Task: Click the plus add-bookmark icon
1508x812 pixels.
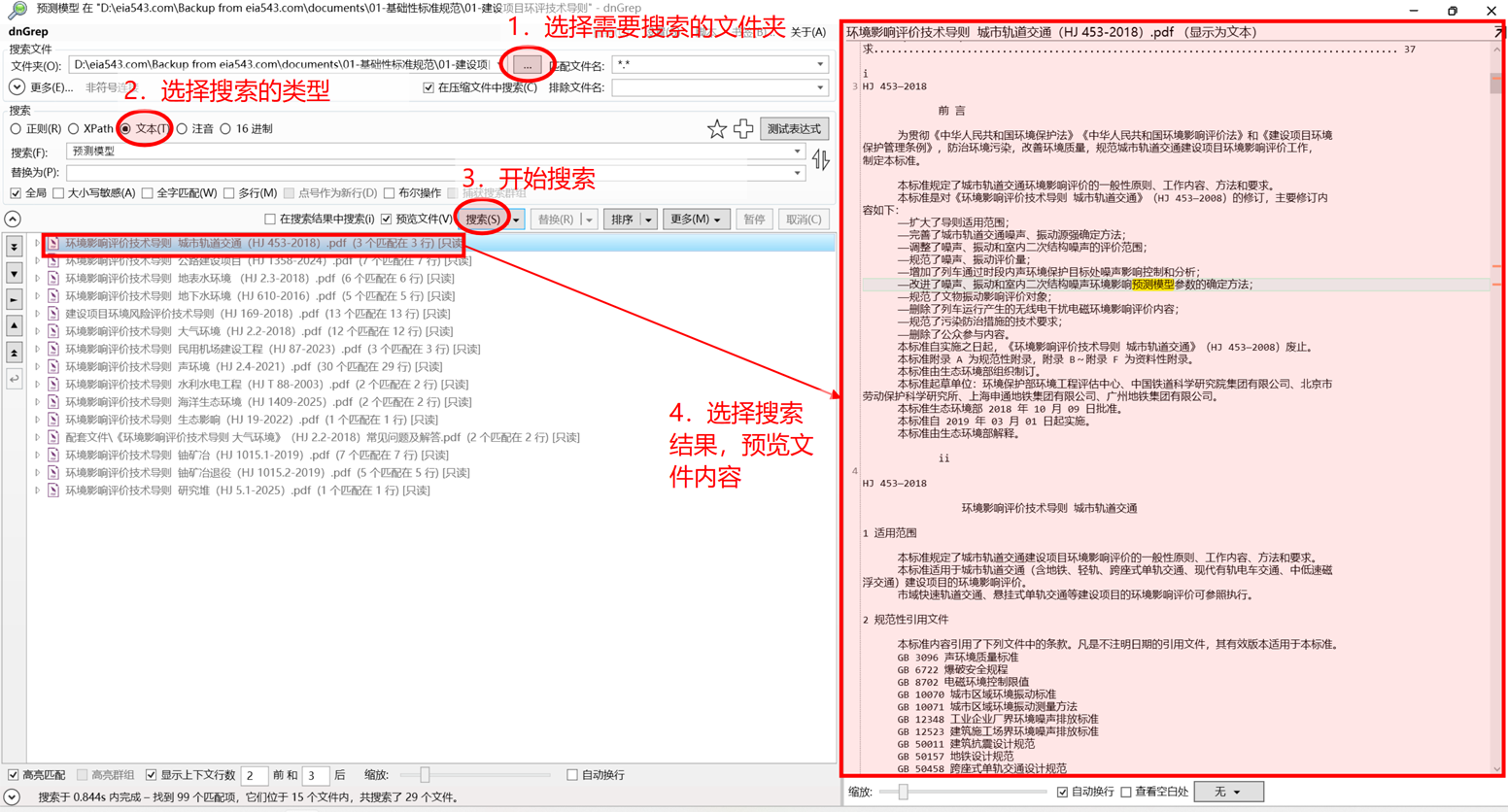Action: tap(743, 129)
